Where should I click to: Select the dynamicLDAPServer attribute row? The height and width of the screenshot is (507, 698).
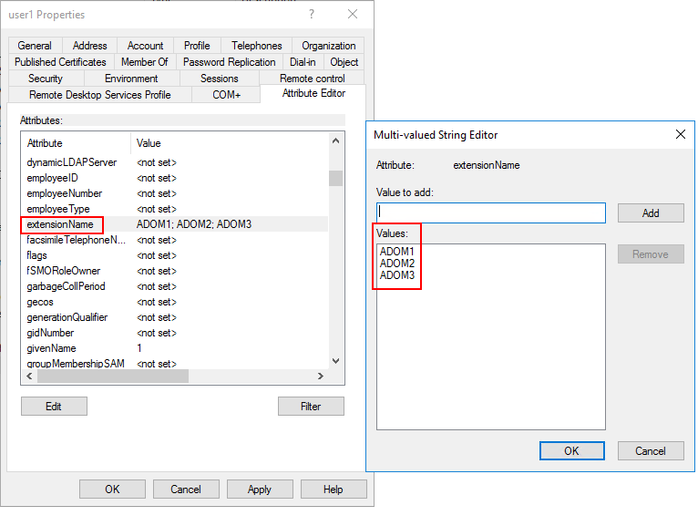coord(174,162)
